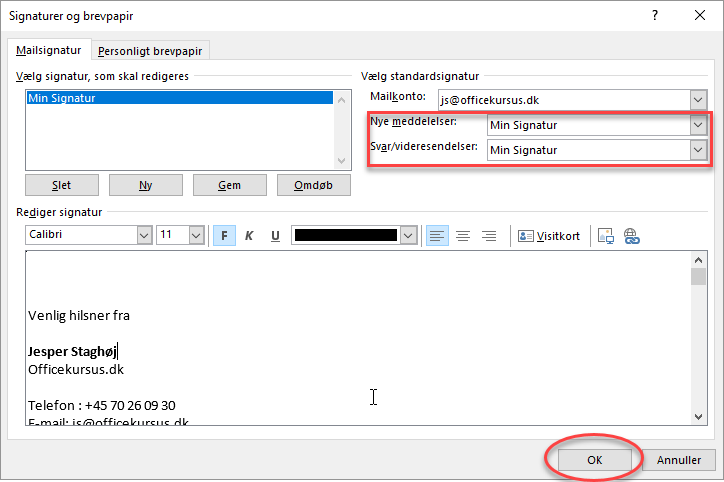Open the font color picker
Screen dimensions: 724x482
(x=408, y=236)
